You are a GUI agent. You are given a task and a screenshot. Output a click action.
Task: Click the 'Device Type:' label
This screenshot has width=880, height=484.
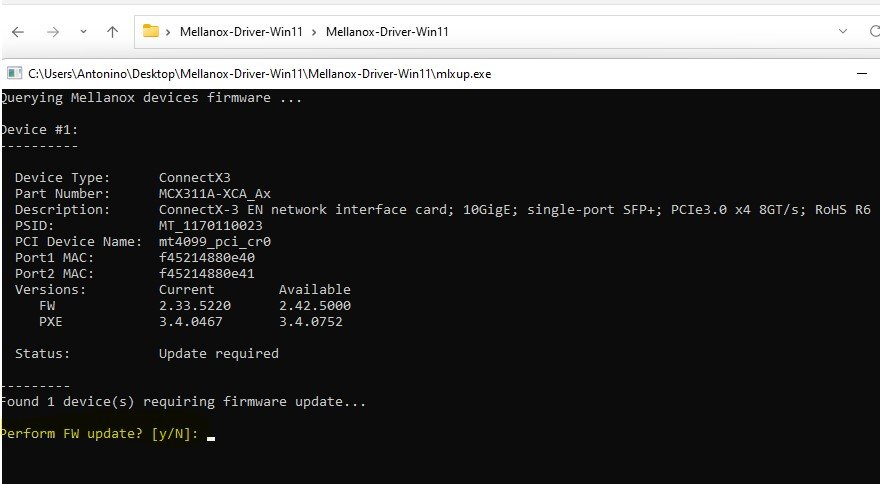pyautogui.click(x=63, y=178)
